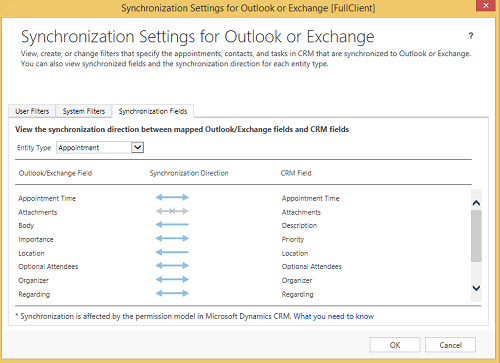Click the CRM Appointment Time field
Viewport: 500px width, 363px height.
point(311,198)
